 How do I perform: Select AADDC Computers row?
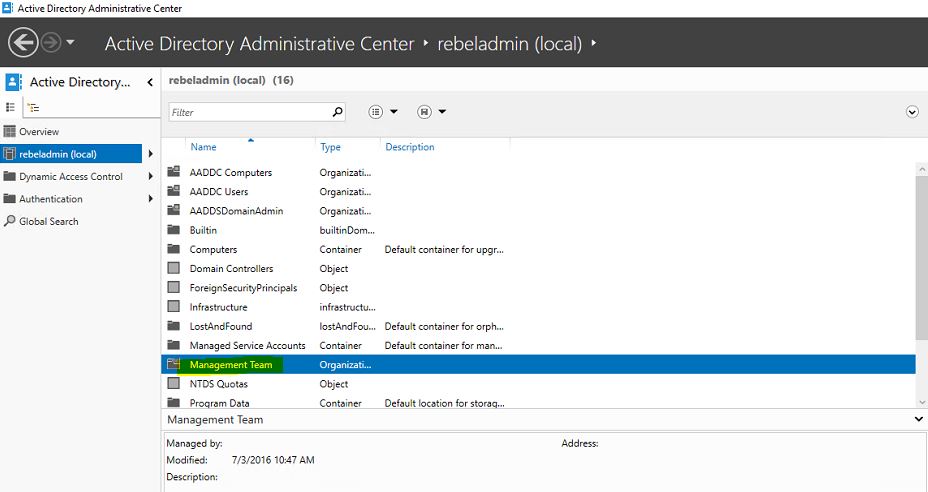click(538, 172)
